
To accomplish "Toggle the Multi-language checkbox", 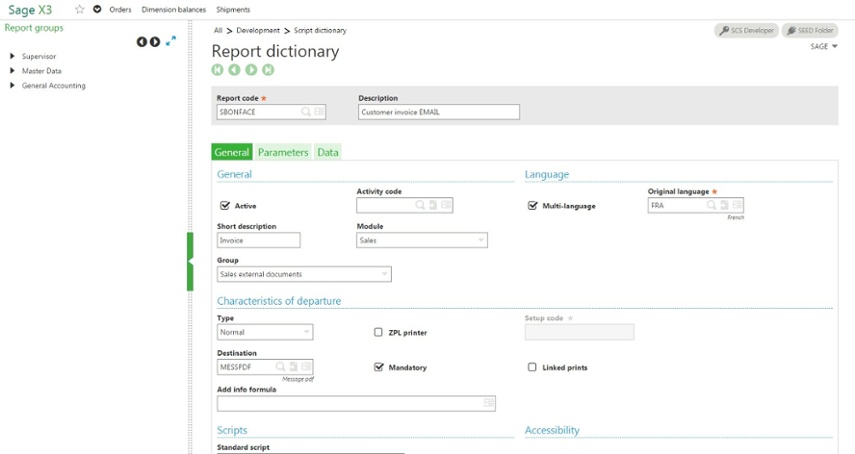I will pyautogui.click(x=533, y=206).
